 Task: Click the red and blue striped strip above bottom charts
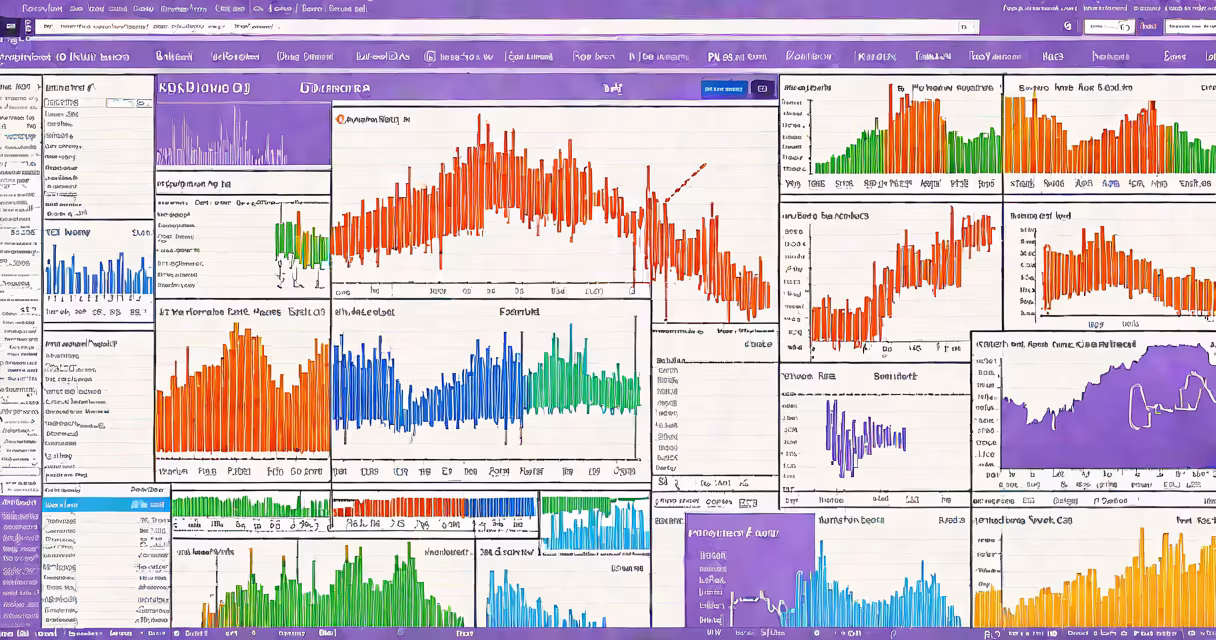coord(434,507)
